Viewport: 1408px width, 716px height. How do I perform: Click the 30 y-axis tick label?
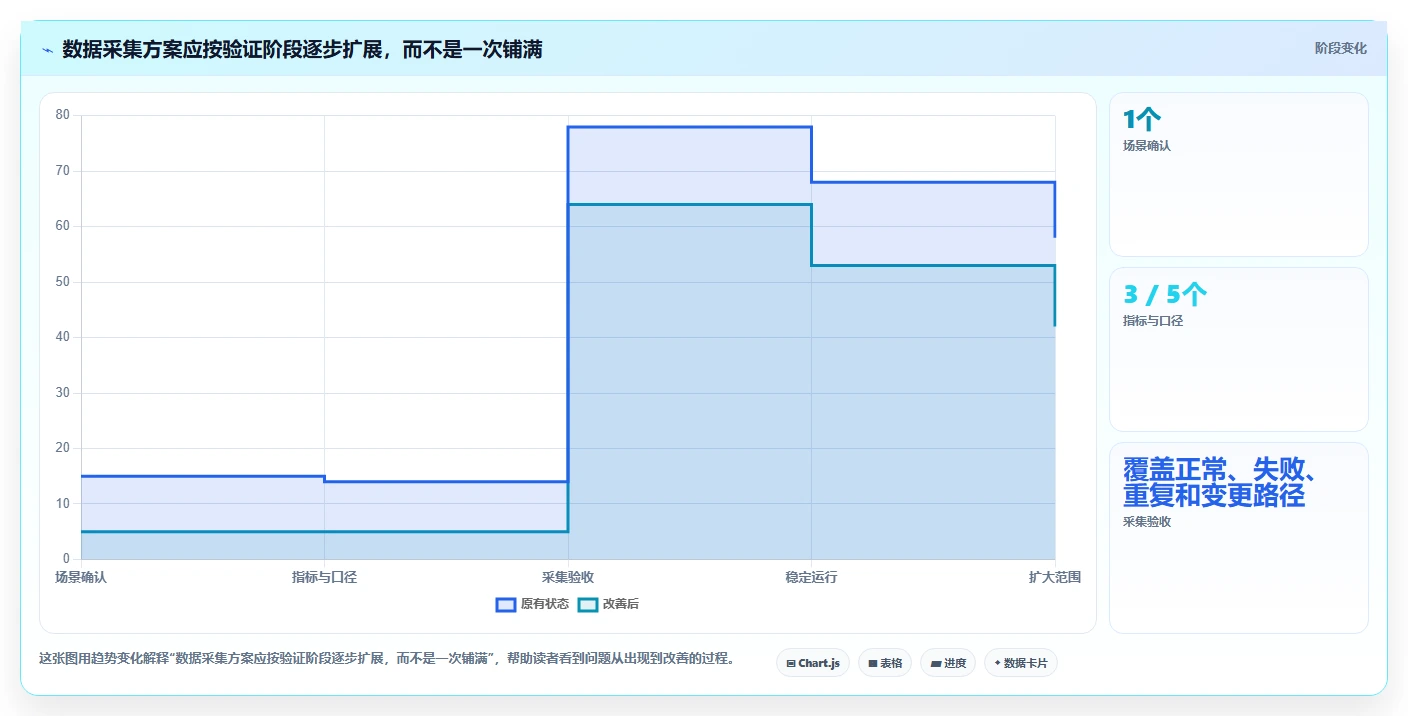click(x=63, y=393)
